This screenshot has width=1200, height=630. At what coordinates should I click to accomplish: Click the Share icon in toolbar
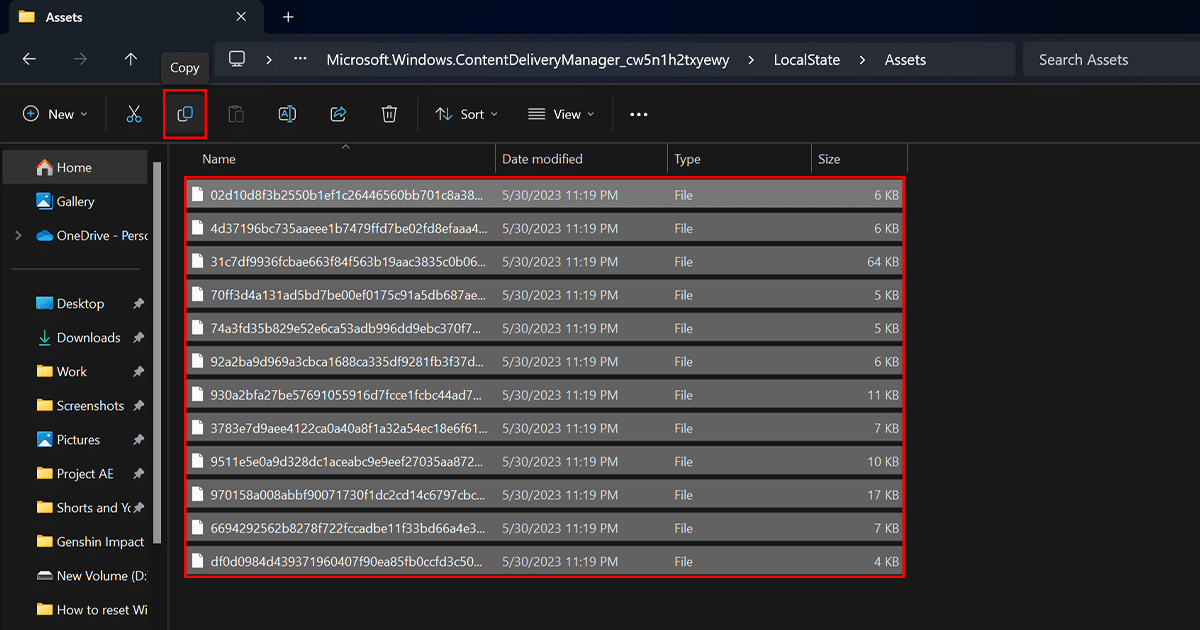pyautogui.click(x=338, y=115)
